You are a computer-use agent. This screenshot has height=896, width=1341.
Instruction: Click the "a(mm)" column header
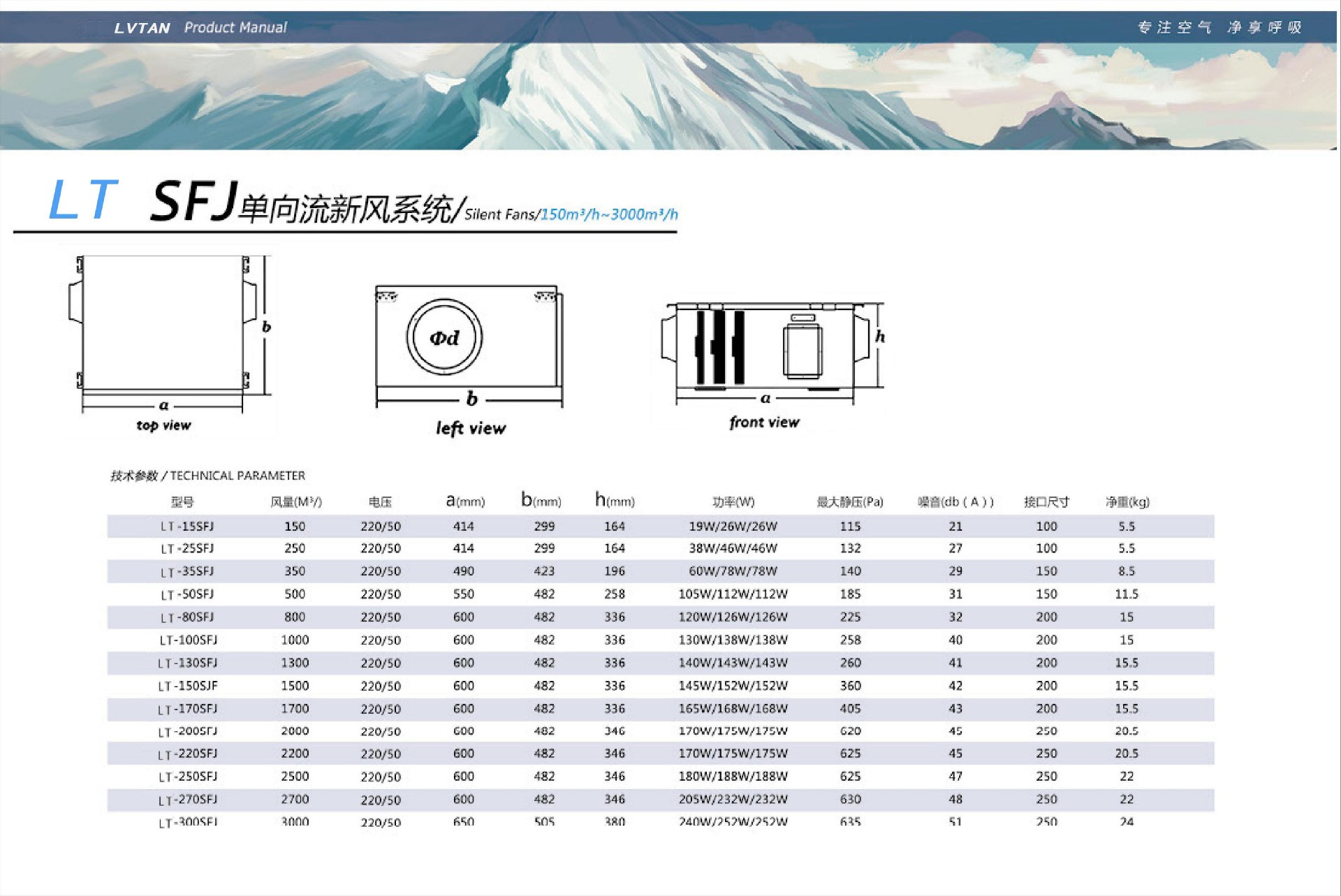pyautogui.click(x=465, y=501)
